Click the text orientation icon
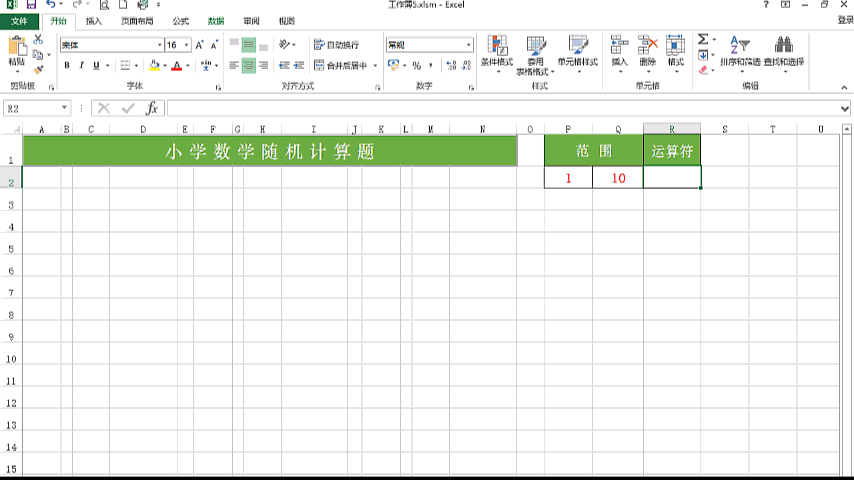The image size is (854, 480). click(284, 45)
